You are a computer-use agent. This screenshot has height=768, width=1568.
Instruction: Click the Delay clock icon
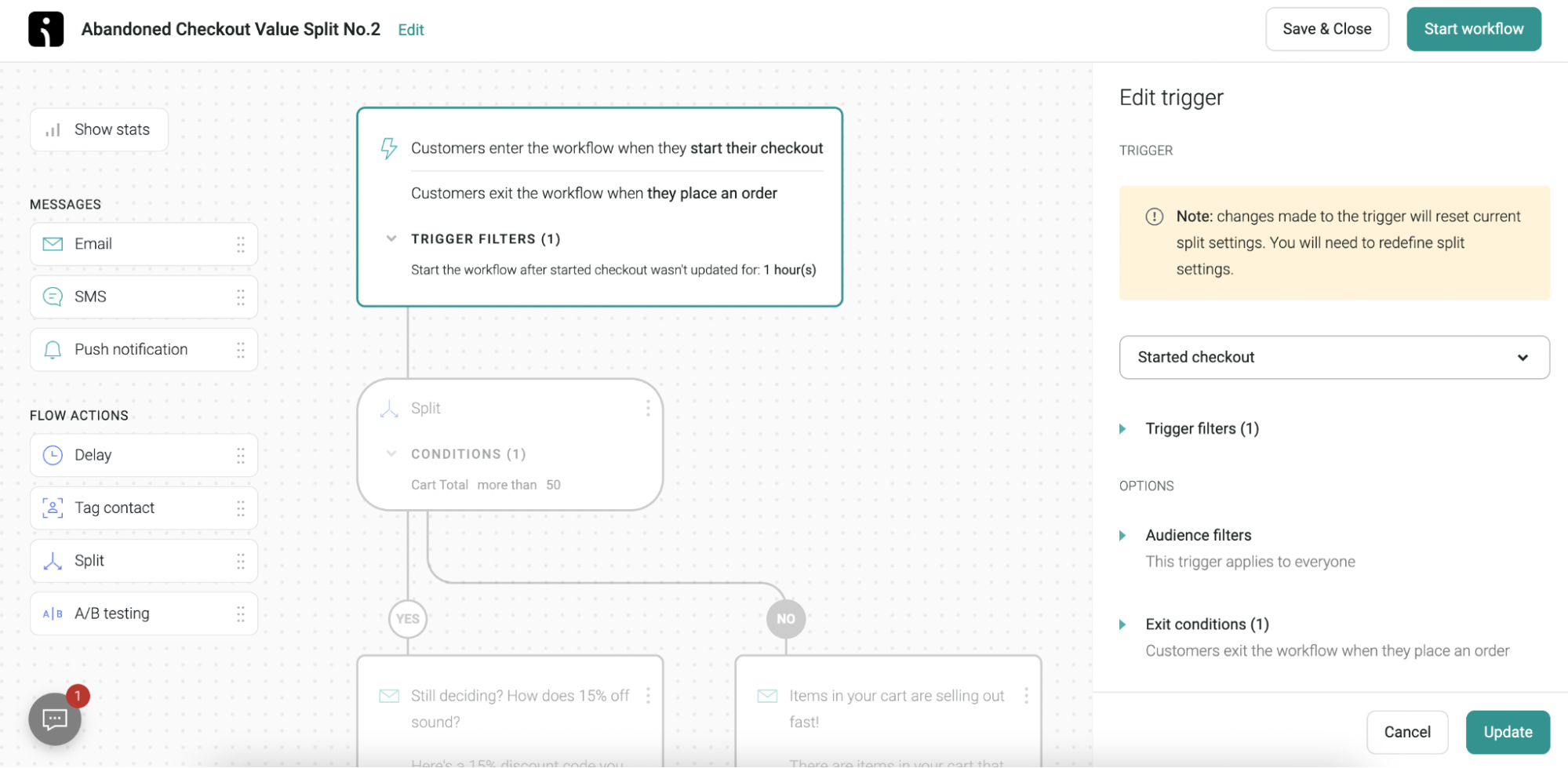pos(53,455)
